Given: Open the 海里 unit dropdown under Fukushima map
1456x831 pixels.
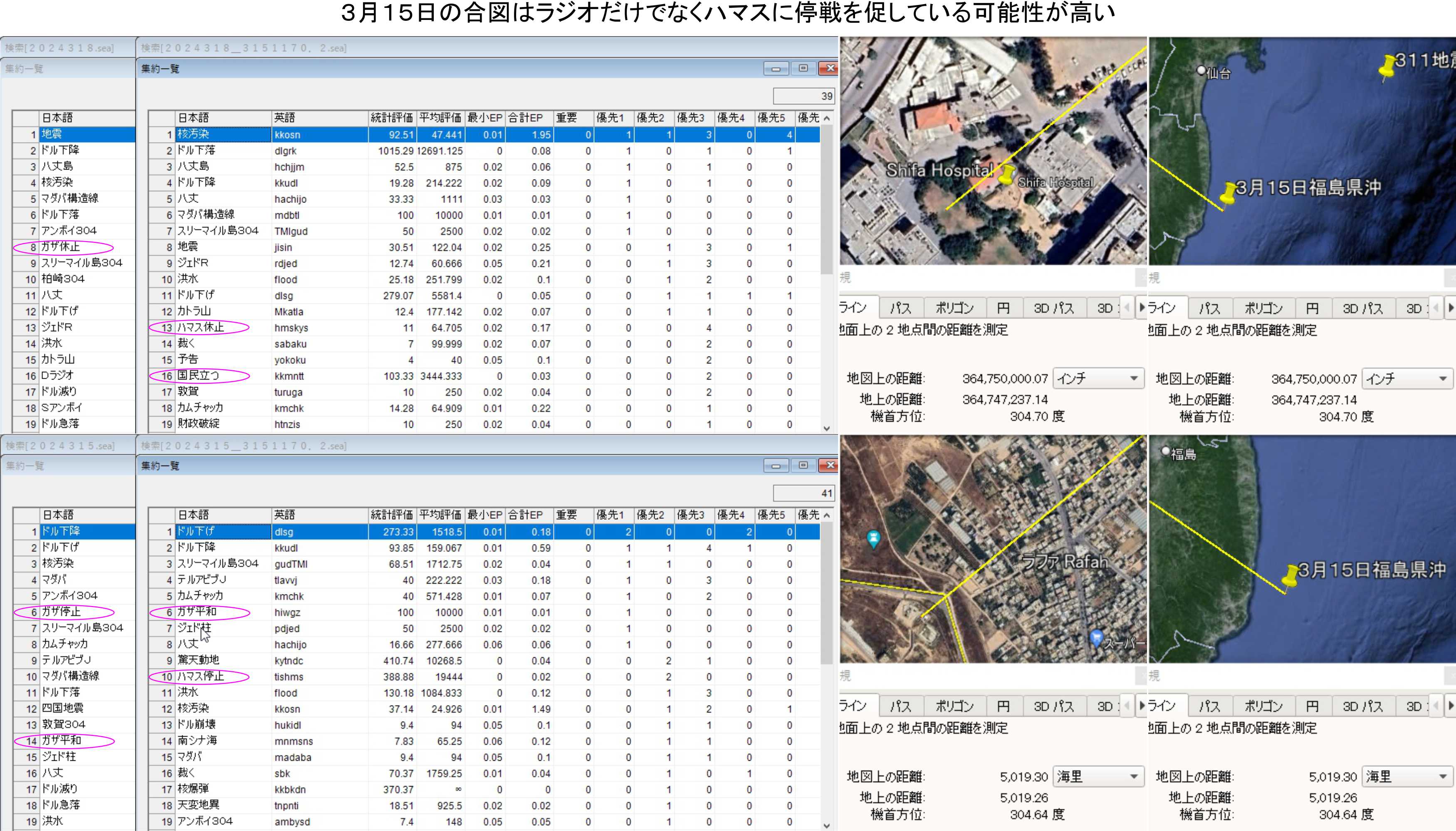Looking at the screenshot, I should (x=1407, y=776).
